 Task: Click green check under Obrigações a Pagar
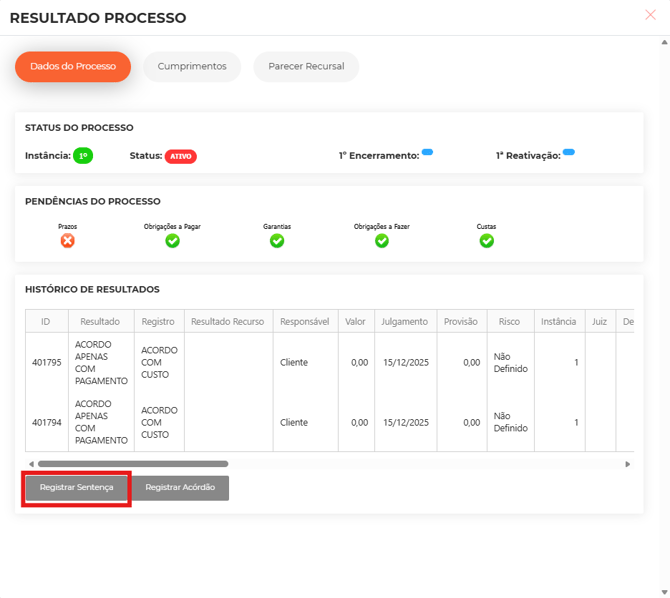172,241
